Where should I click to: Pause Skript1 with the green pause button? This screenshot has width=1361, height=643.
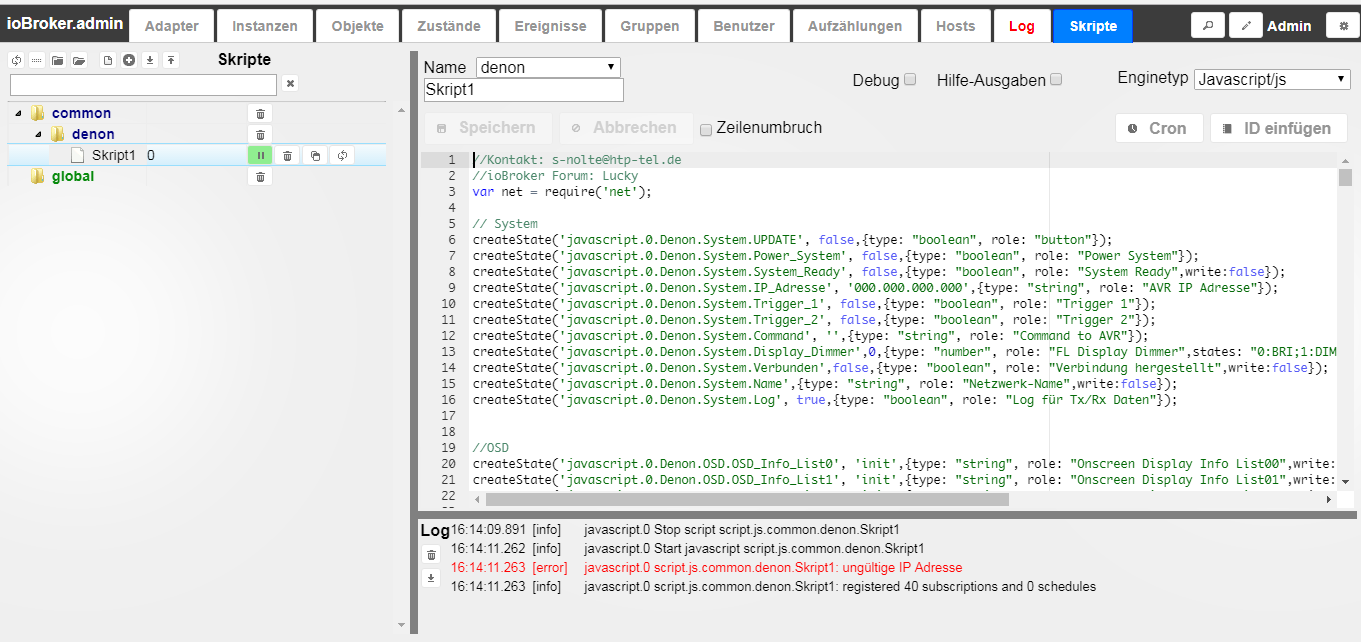[x=260, y=155]
